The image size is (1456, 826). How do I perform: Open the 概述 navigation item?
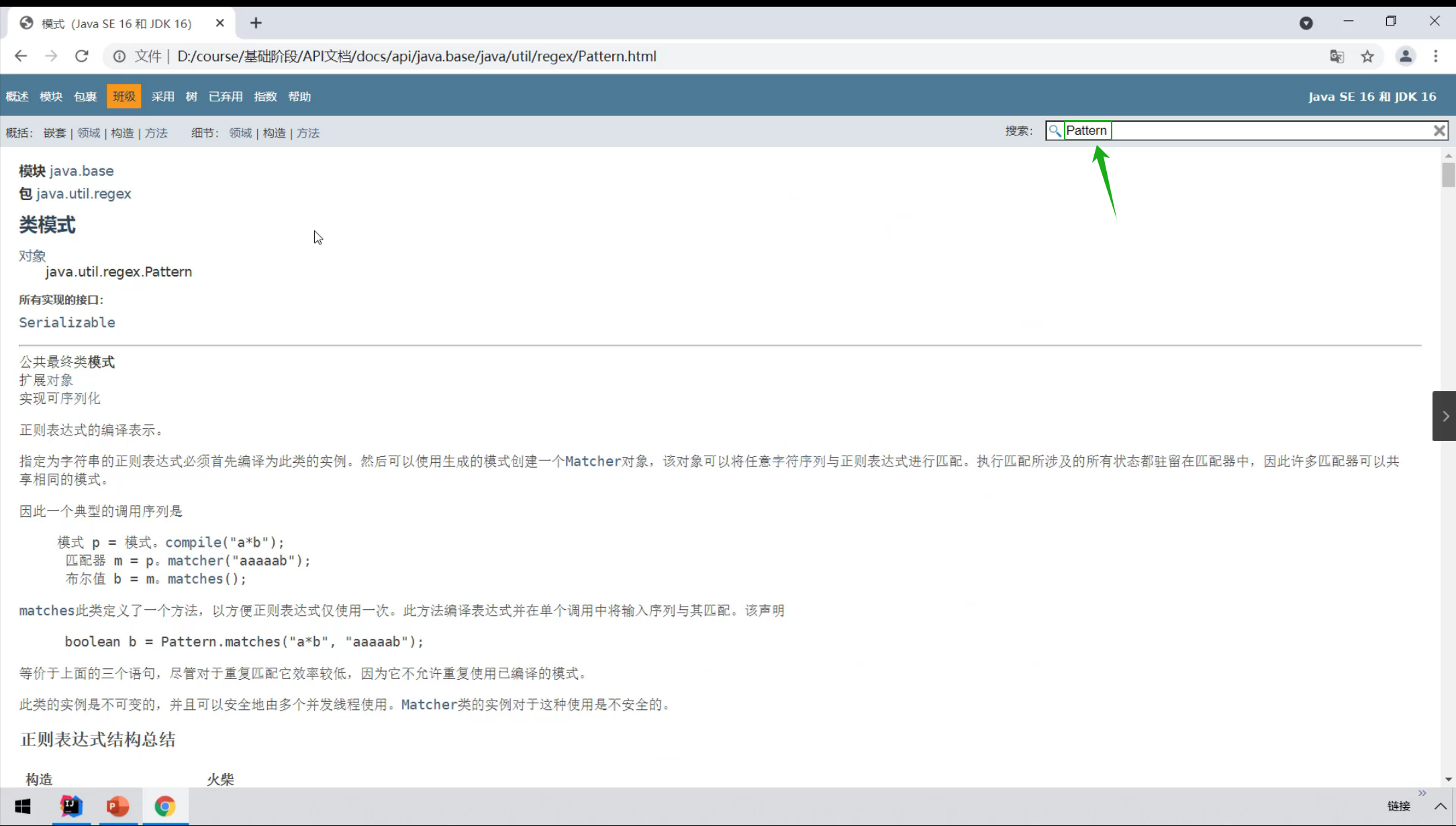tap(17, 97)
